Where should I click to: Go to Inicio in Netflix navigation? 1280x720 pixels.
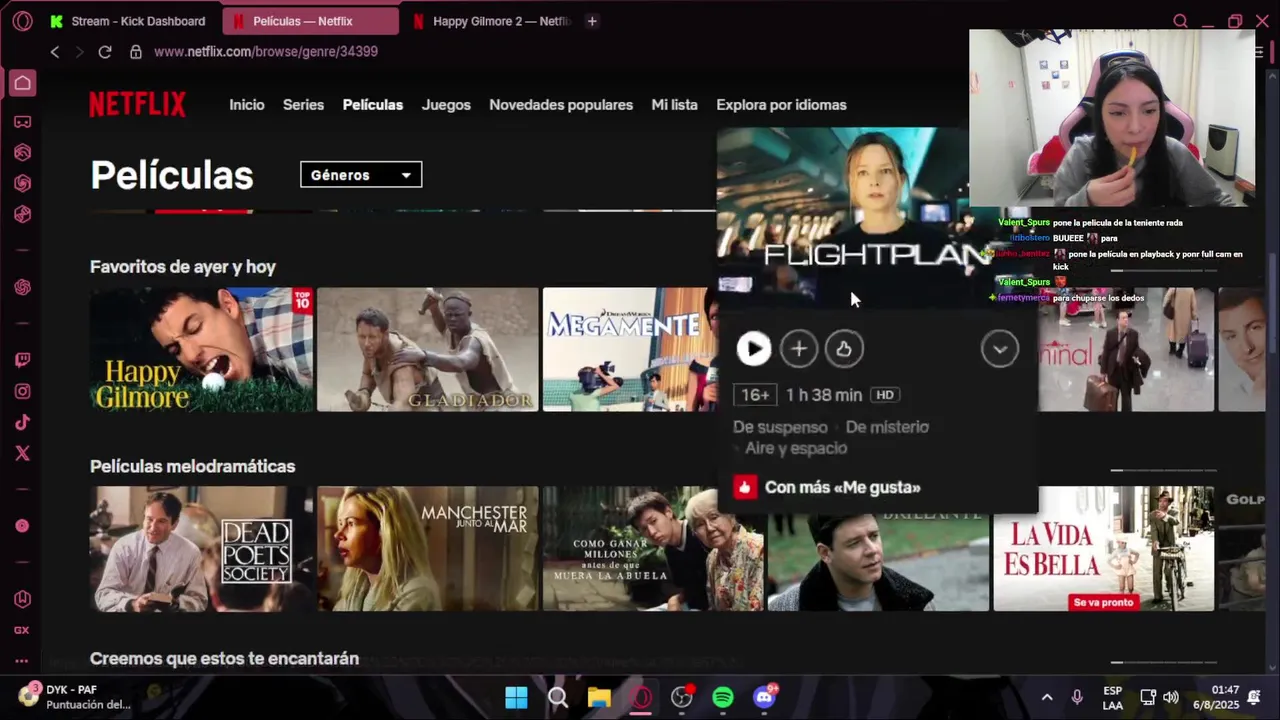247,104
